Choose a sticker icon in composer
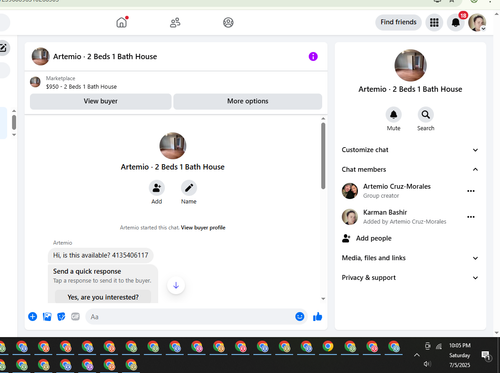 [61, 316]
